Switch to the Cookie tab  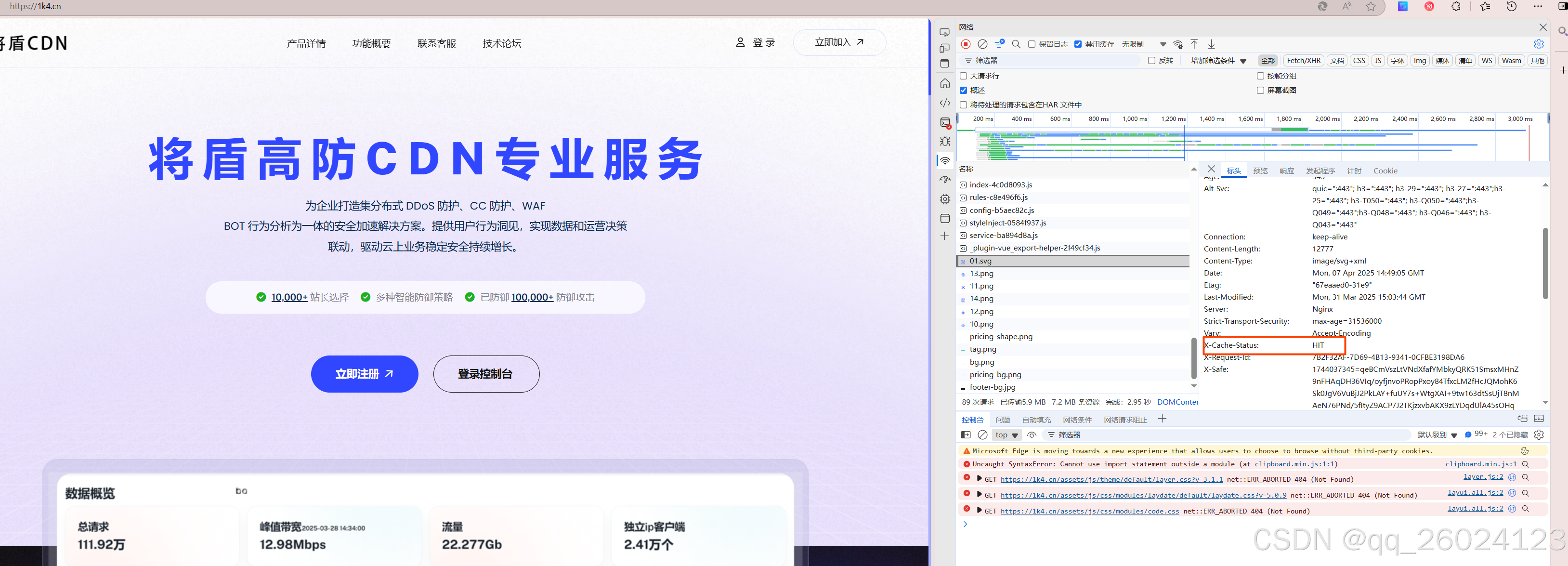(1385, 171)
